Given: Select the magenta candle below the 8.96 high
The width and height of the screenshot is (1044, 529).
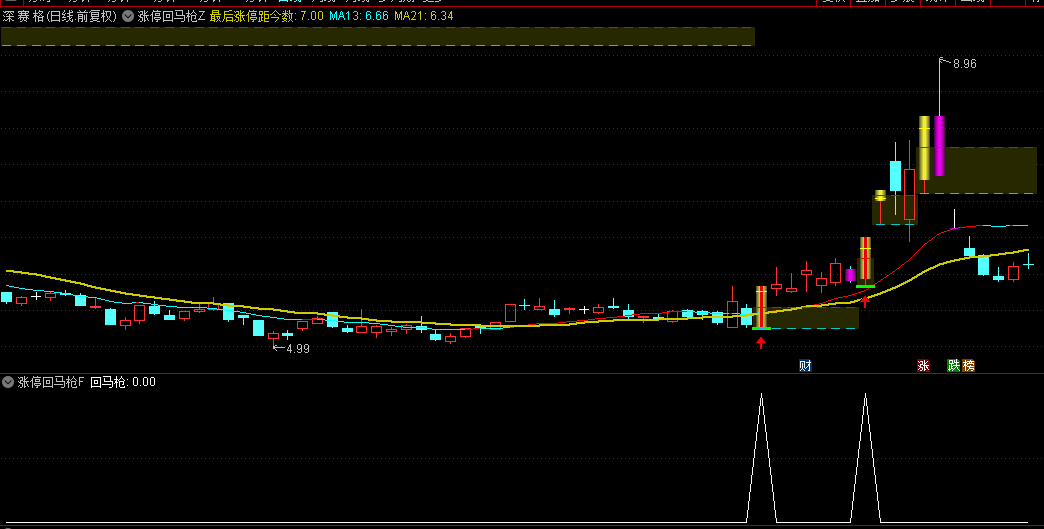Looking at the screenshot, I should [939, 146].
